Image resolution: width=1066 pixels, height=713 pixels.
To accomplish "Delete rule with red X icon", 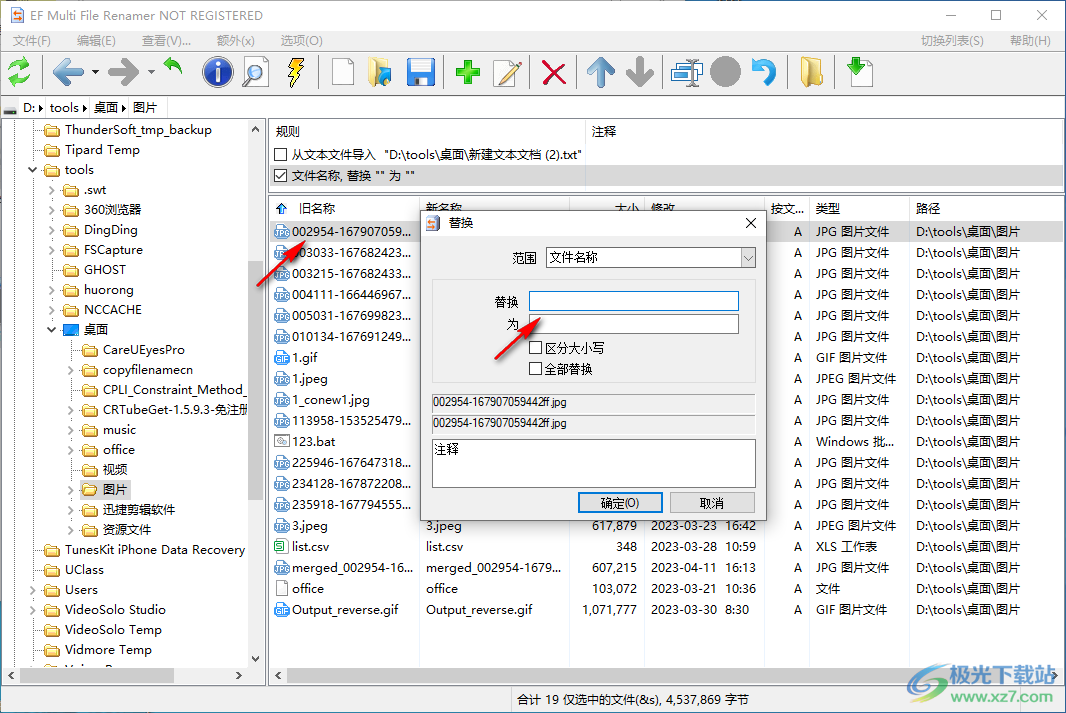I will pyautogui.click(x=554, y=73).
